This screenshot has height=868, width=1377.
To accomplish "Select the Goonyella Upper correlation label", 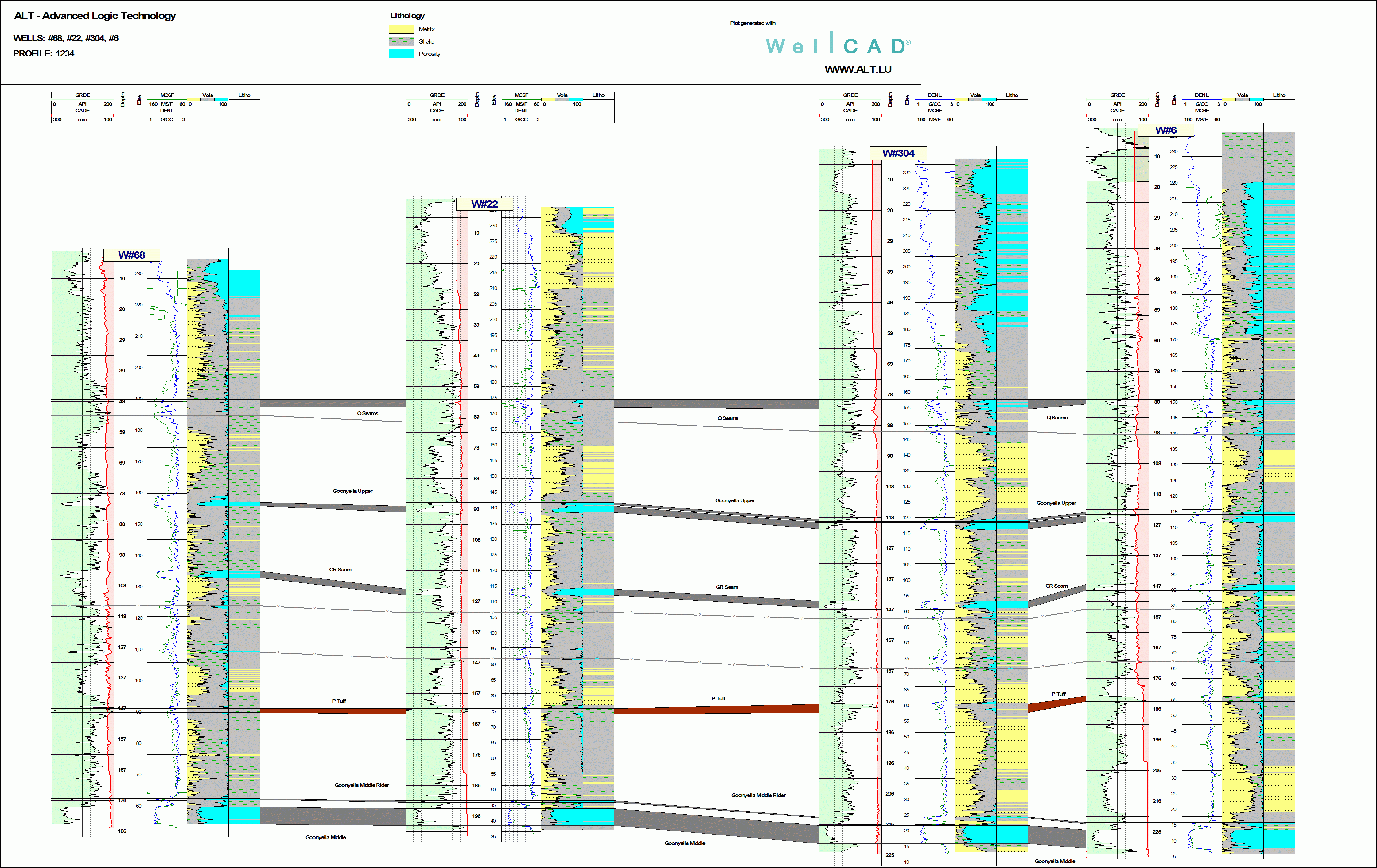I will [x=352, y=491].
